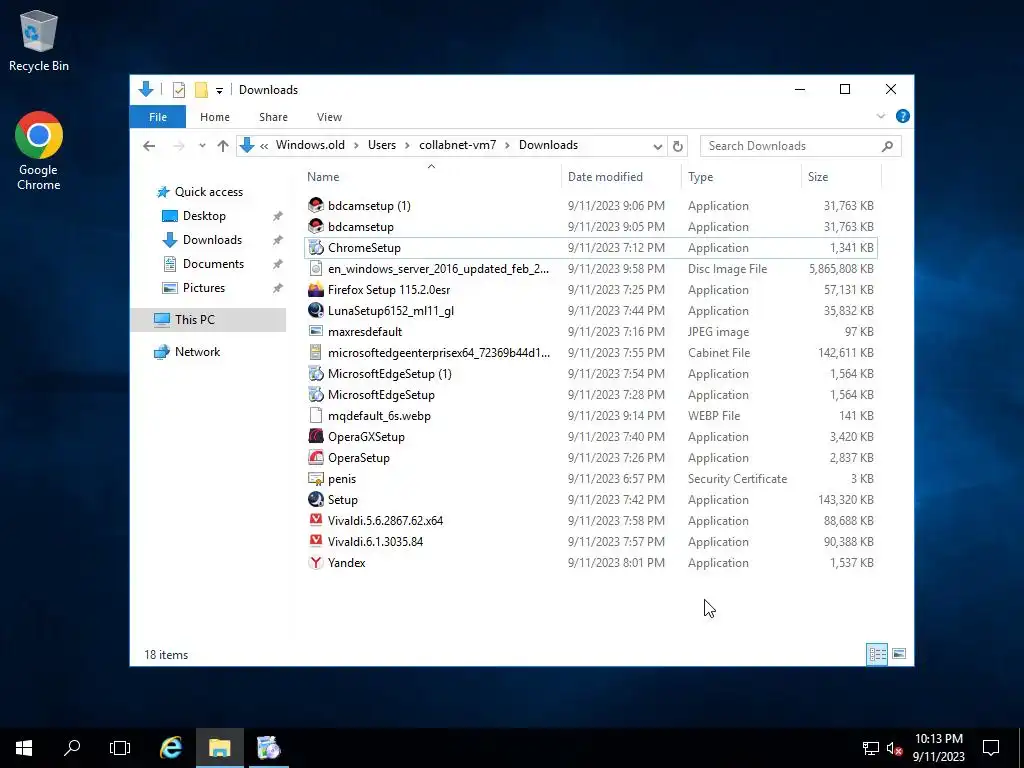Select the maxresdefault JPEG image icon
Screen dimensions: 1024x768
[x=316, y=332]
